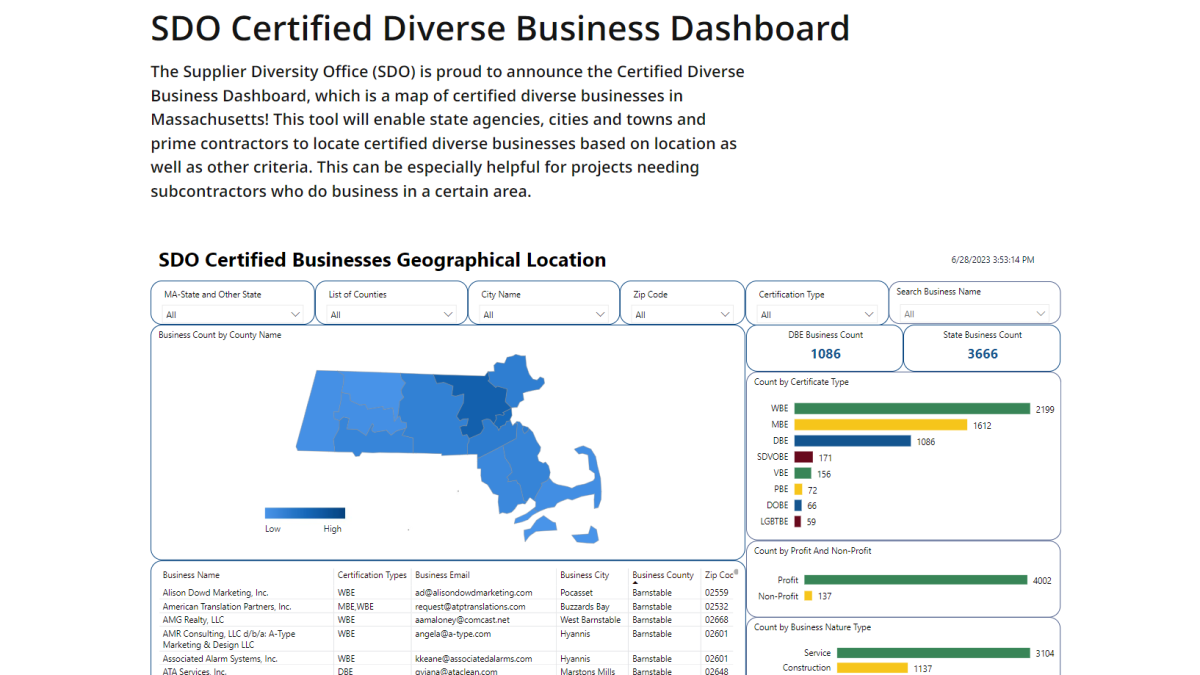This screenshot has width=1200, height=675.
Task: Select American Translation Partners, Inc. business name
Action: click(x=227, y=606)
